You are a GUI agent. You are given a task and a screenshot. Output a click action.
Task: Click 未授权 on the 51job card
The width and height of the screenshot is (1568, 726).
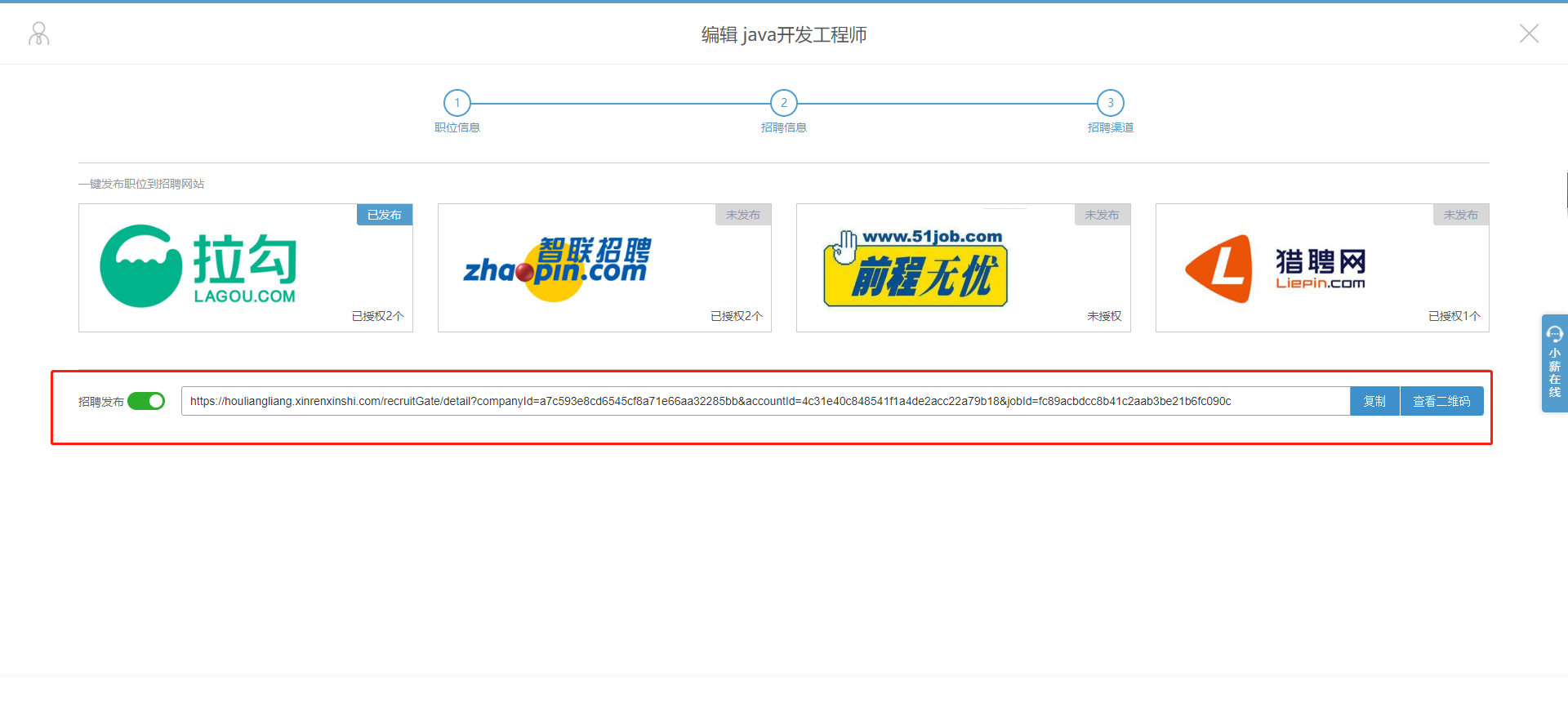click(1104, 316)
